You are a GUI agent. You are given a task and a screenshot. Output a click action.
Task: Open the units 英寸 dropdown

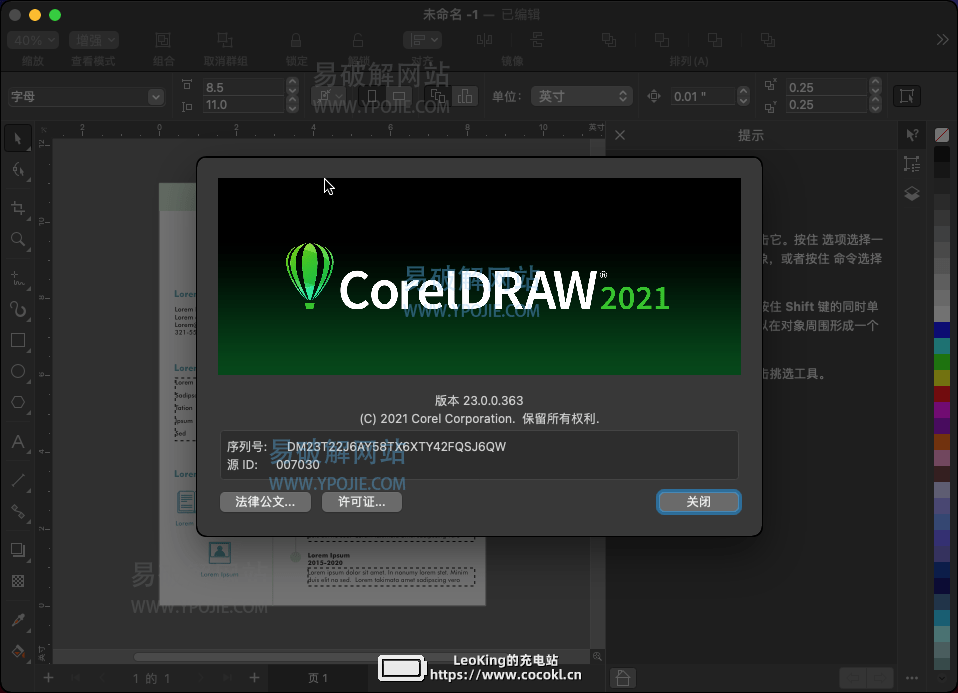(x=581, y=97)
